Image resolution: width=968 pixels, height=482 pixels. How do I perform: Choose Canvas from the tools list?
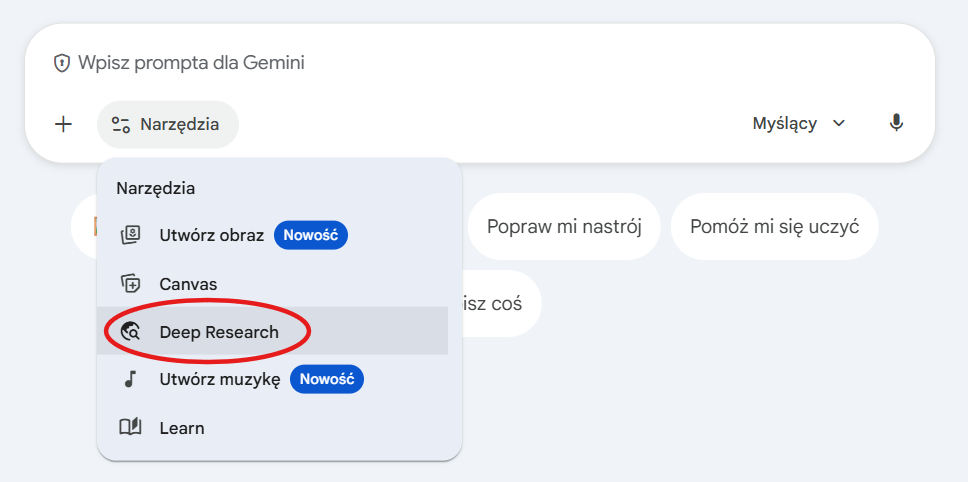point(272,284)
